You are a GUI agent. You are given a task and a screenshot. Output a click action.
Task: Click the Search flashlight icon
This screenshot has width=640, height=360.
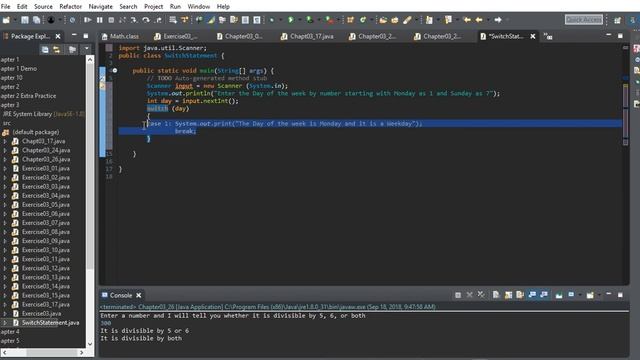[x=407, y=20]
